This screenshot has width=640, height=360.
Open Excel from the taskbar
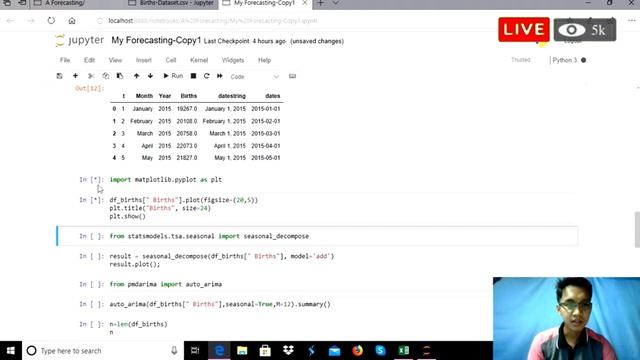click(404, 351)
